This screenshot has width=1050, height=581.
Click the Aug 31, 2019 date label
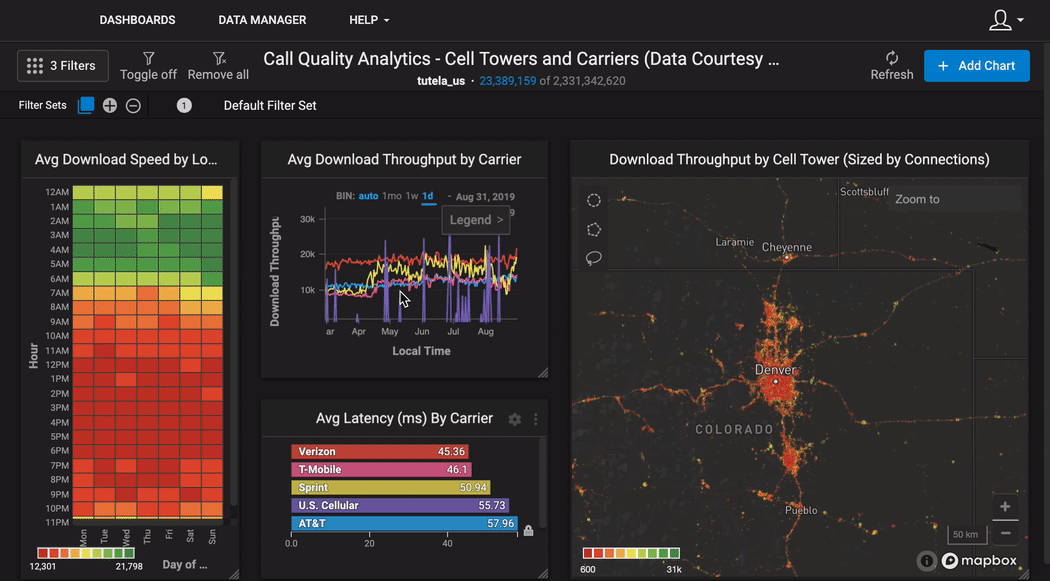click(485, 196)
